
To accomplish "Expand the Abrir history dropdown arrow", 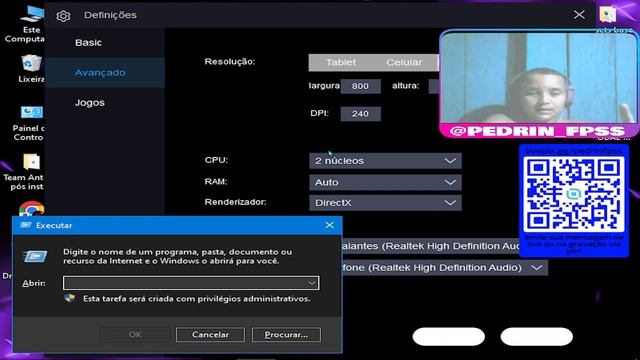I will pyautogui.click(x=312, y=283).
